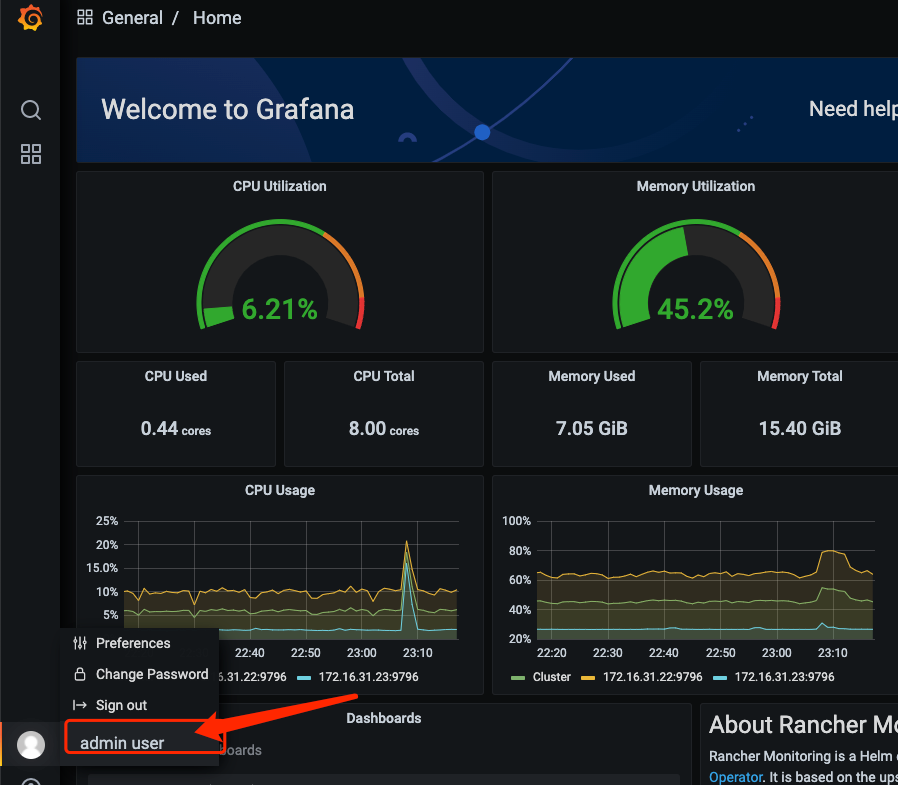Follow the Operator link in About Rancher
The height and width of the screenshot is (785, 898).
(x=734, y=777)
